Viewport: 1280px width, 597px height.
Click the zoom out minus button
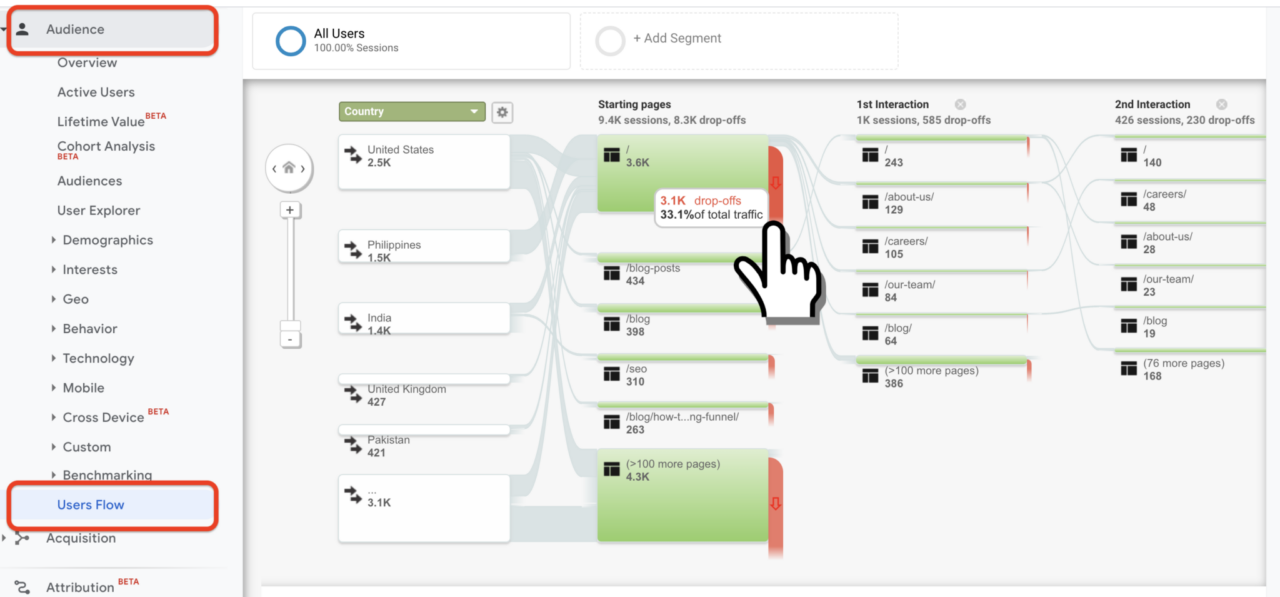click(x=290, y=339)
